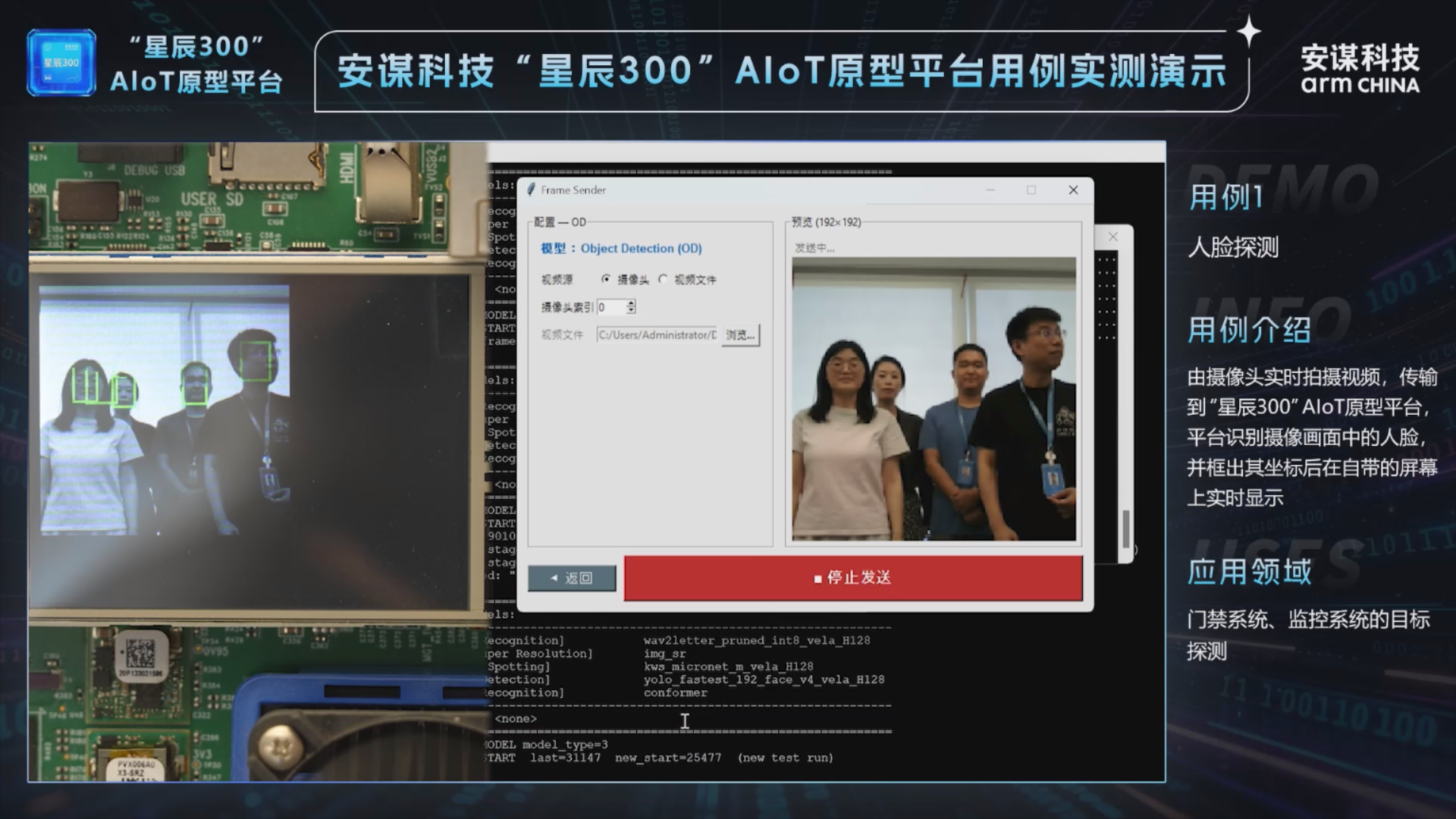Click kws_micronet_m_vela_H128 in the terminal
Screen dimensions: 1456x819
pyautogui.click(x=729, y=667)
